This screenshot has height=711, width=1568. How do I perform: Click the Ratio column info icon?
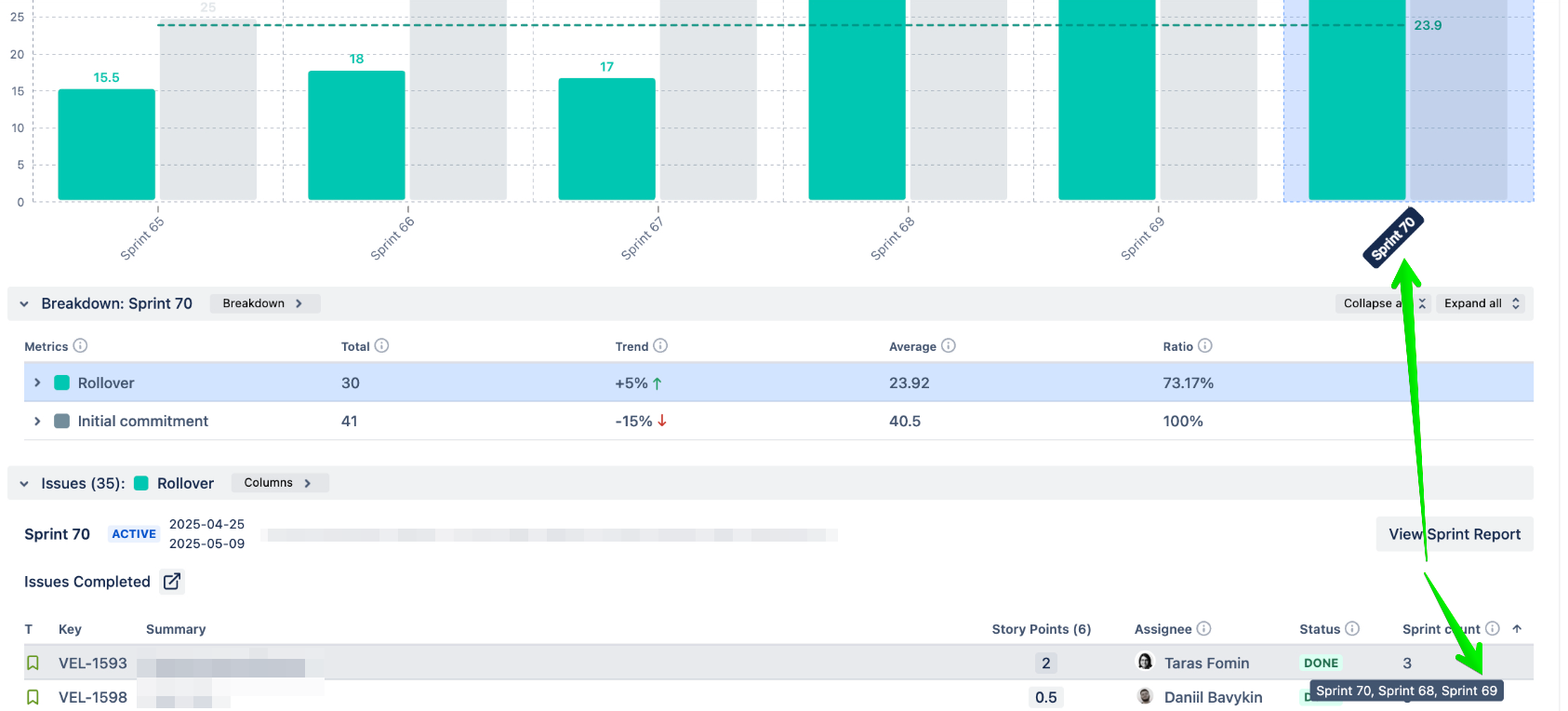pos(1205,346)
